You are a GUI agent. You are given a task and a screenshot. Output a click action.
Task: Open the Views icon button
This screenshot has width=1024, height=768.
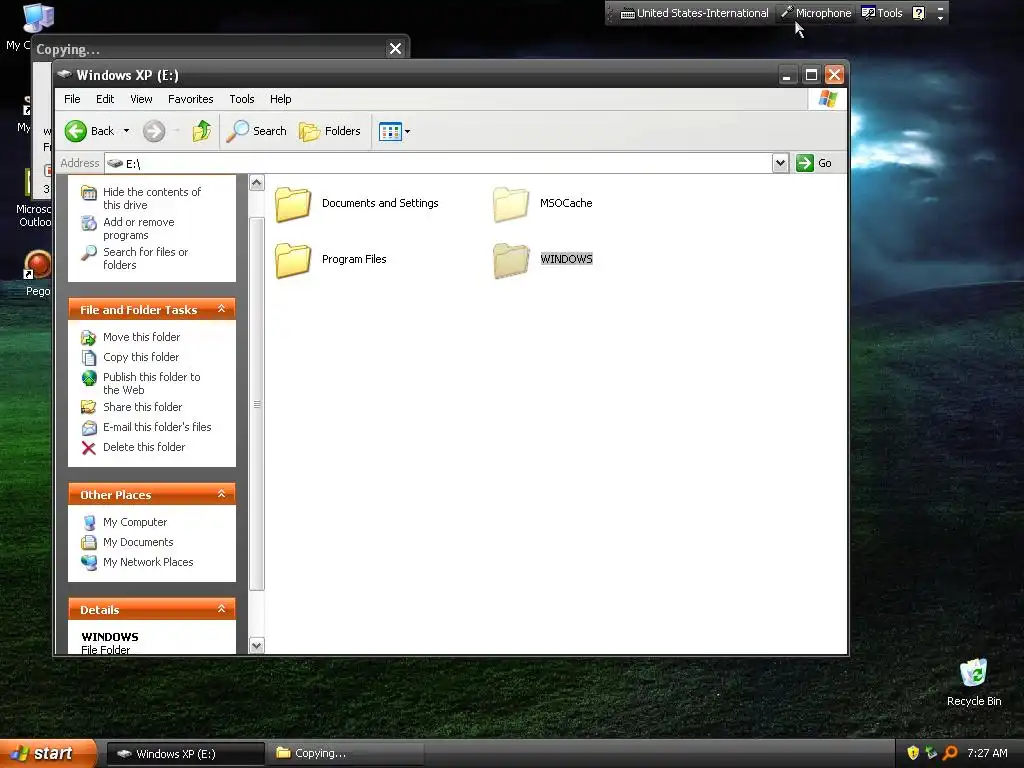(x=390, y=131)
